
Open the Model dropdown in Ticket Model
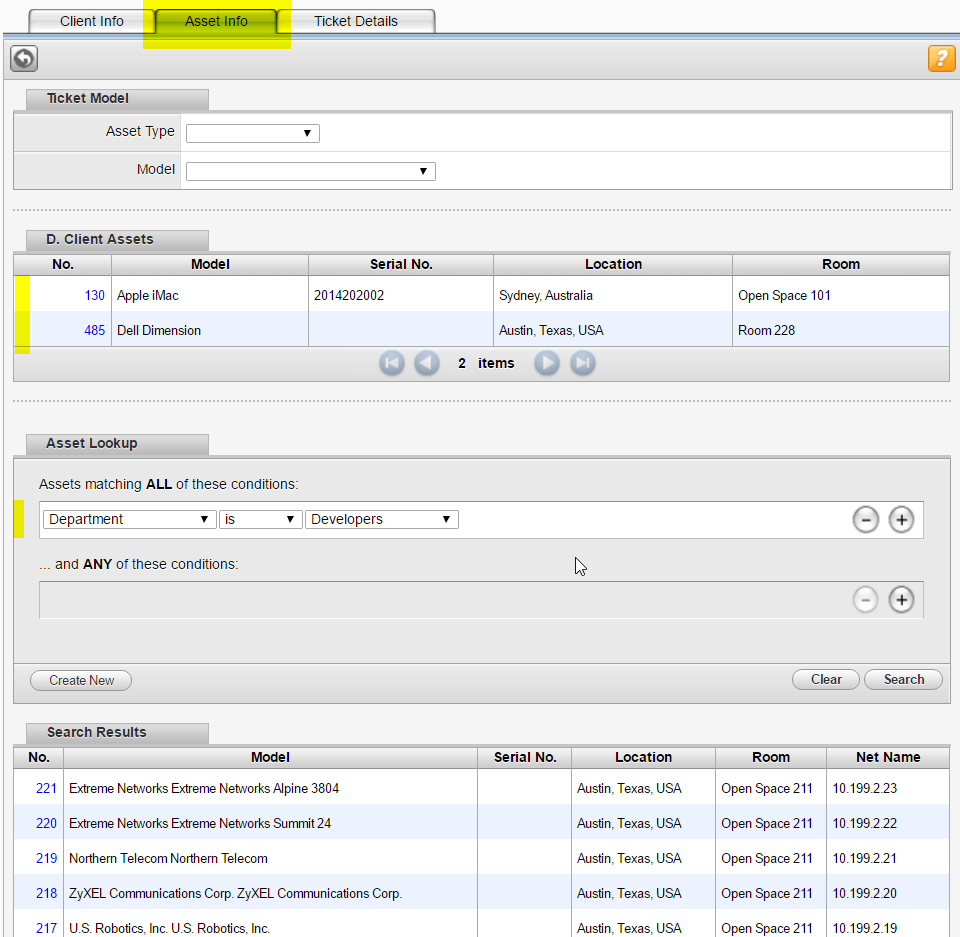coord(310,170)
